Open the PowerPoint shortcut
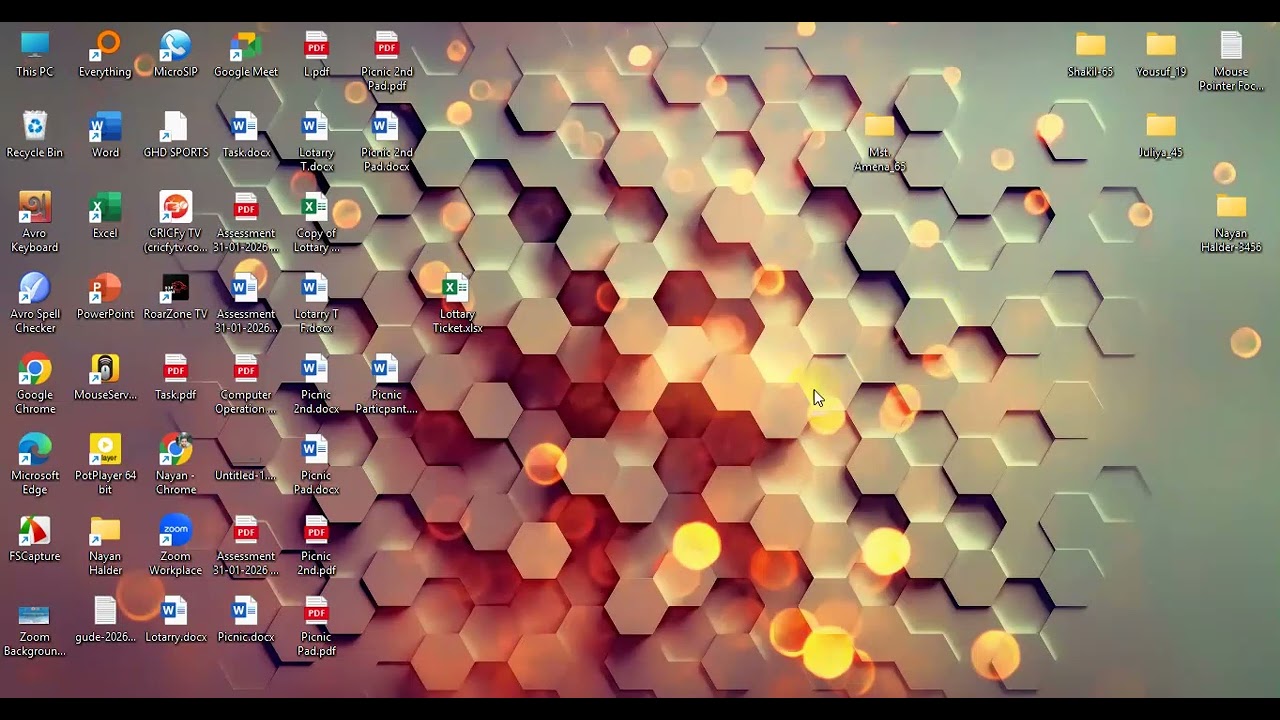Image resolution: width=1280 pixels, height=720 pixels. click(105, 296)
